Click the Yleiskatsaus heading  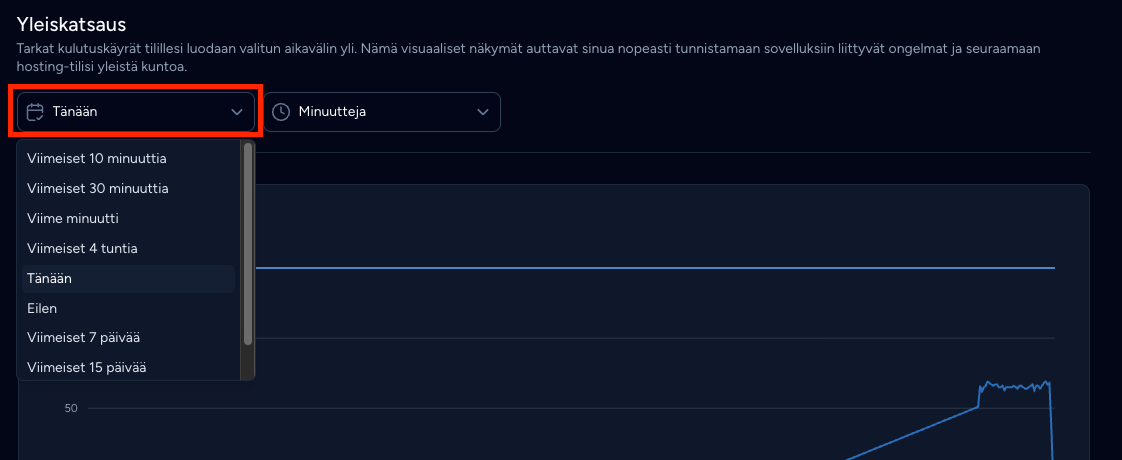click(x=72, y=24)
